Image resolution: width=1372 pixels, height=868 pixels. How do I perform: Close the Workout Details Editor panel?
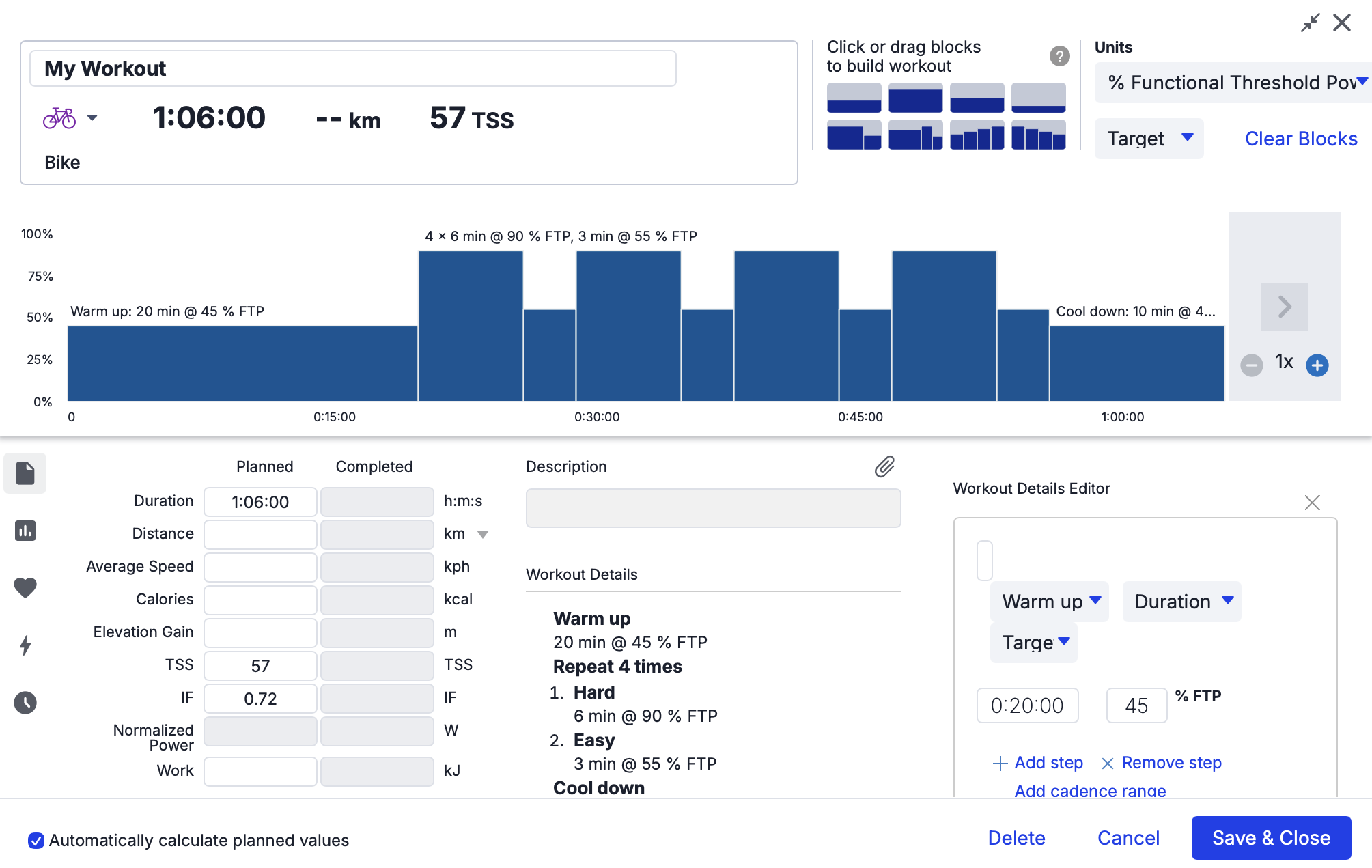(x=1312, y=503)
